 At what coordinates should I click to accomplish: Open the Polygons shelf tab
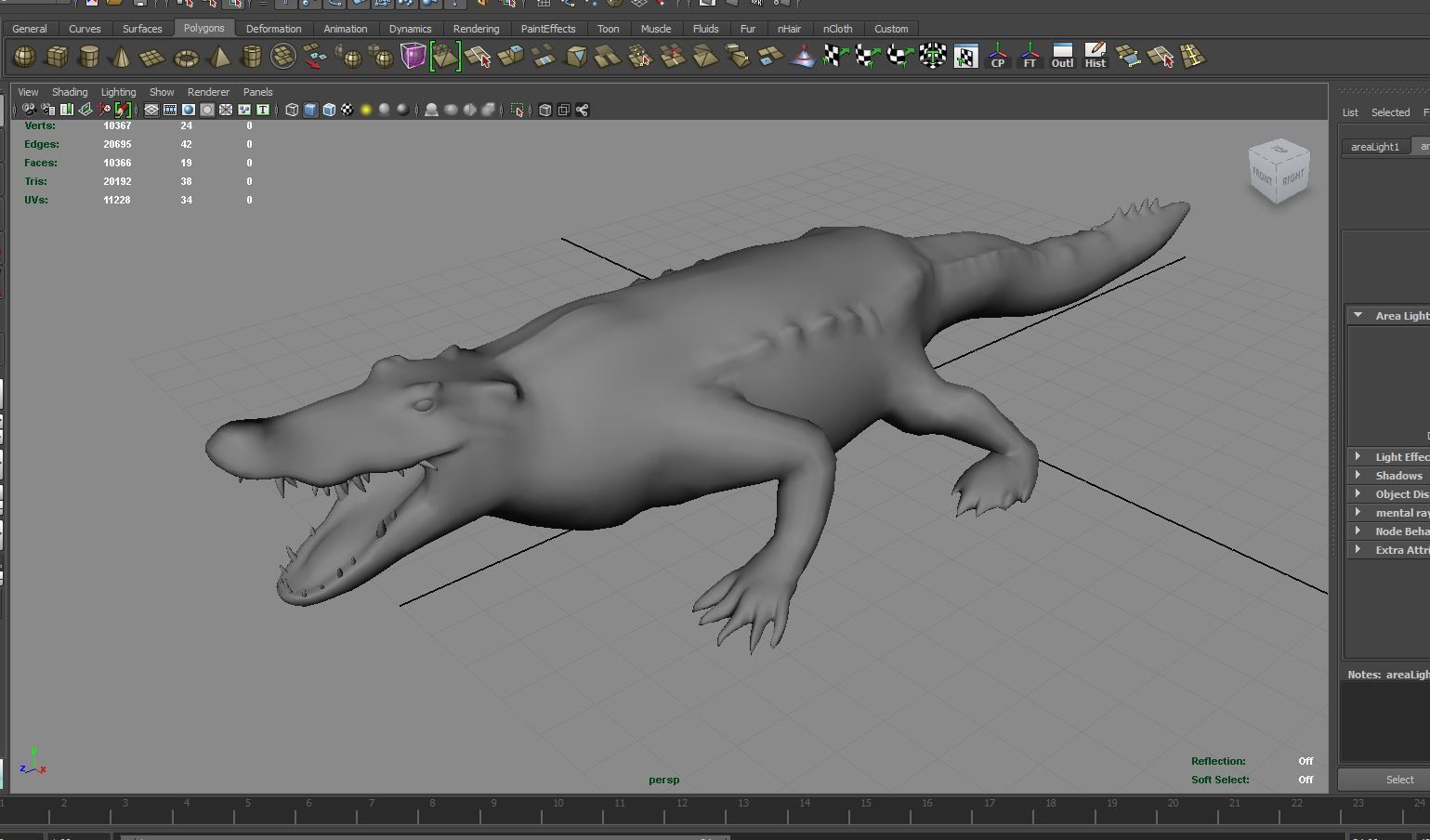click(203, 28)
